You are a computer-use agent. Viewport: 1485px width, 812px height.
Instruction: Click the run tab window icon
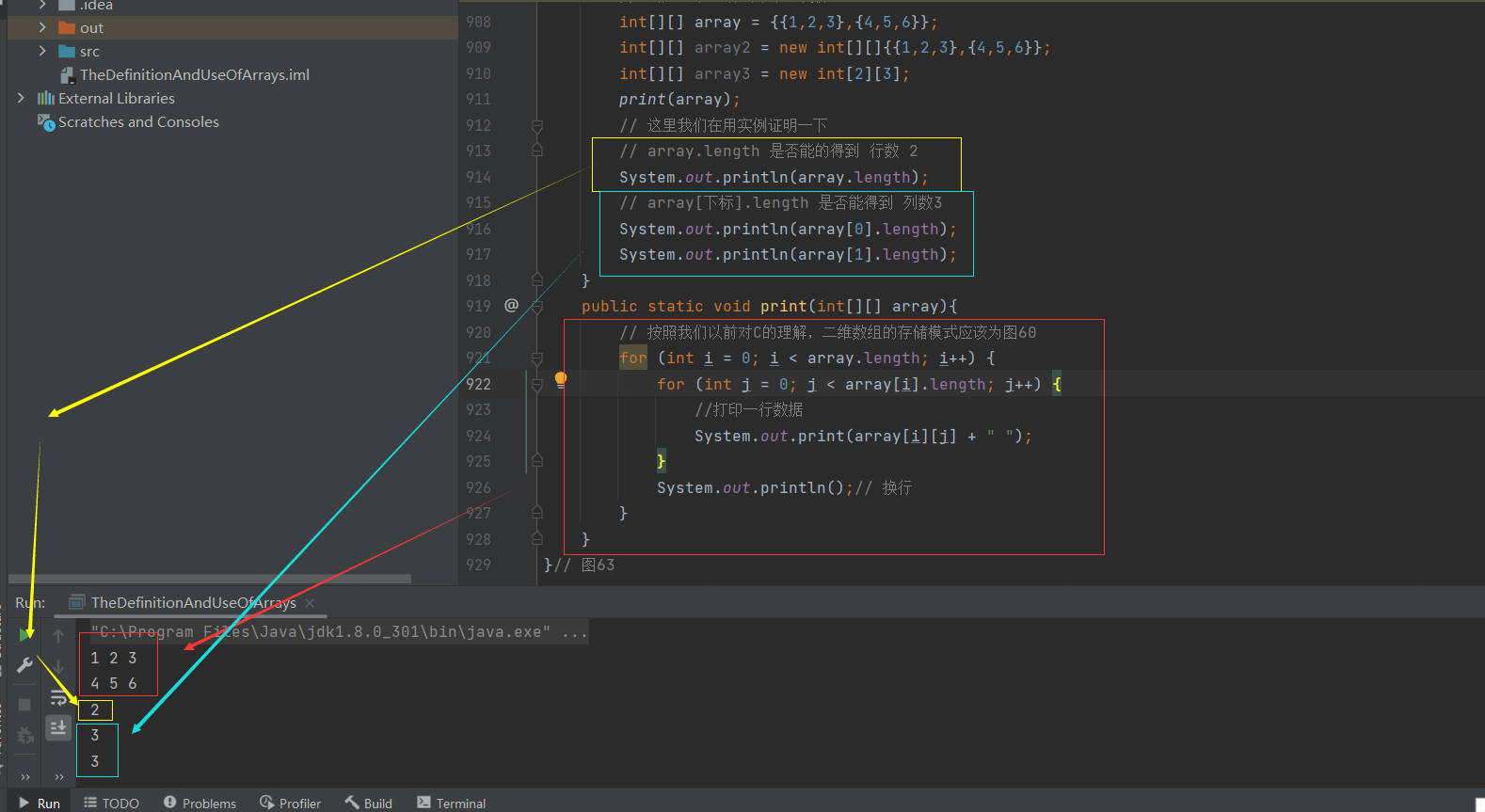(77, 602)
